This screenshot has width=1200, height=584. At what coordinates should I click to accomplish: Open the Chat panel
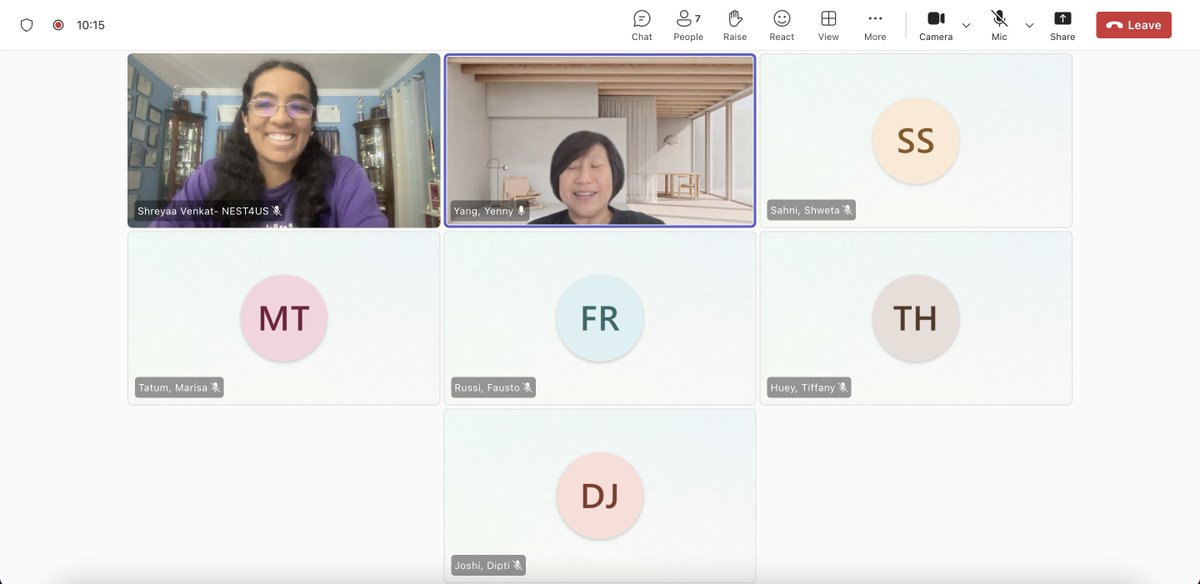pos(642,25)
